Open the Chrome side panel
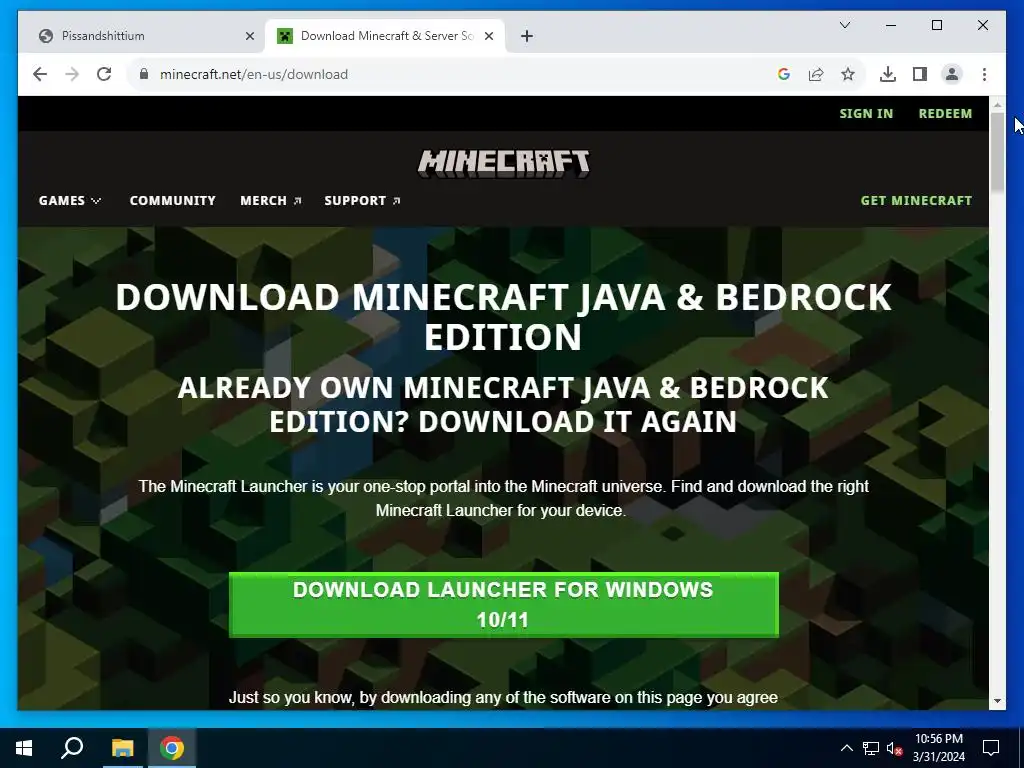 tap(920, 74)
